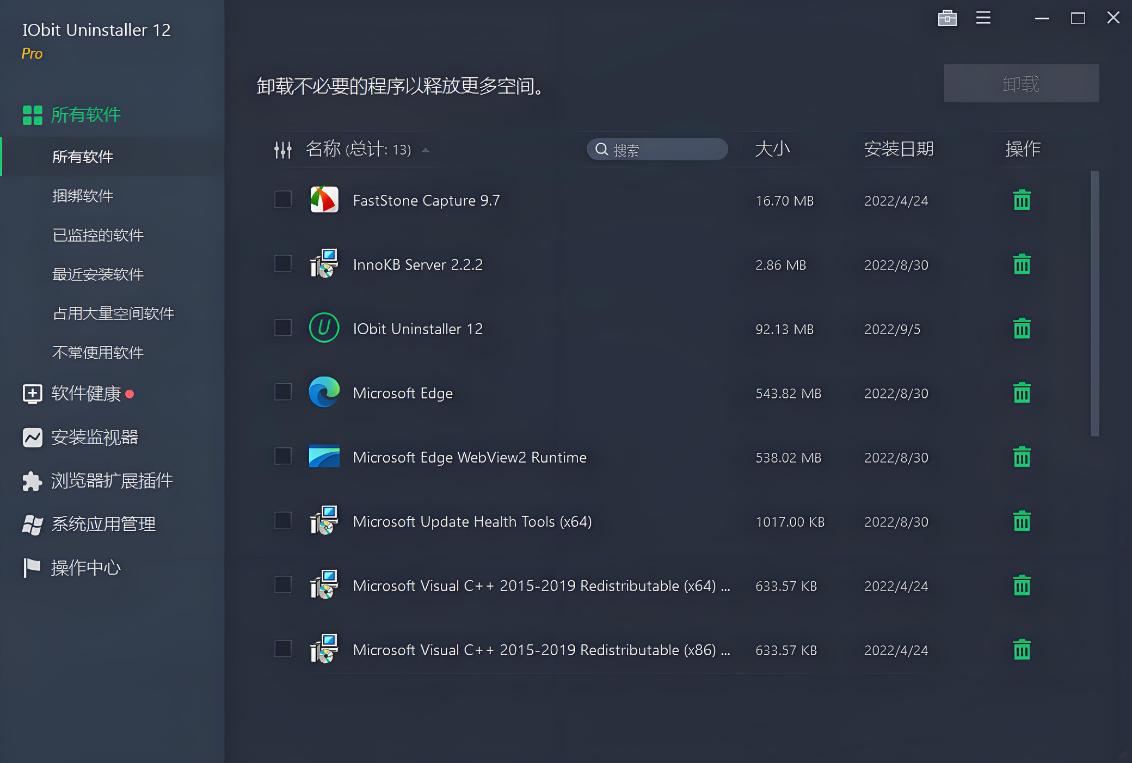Switch to 最近安装软件 list

click(x=98, y=274)
